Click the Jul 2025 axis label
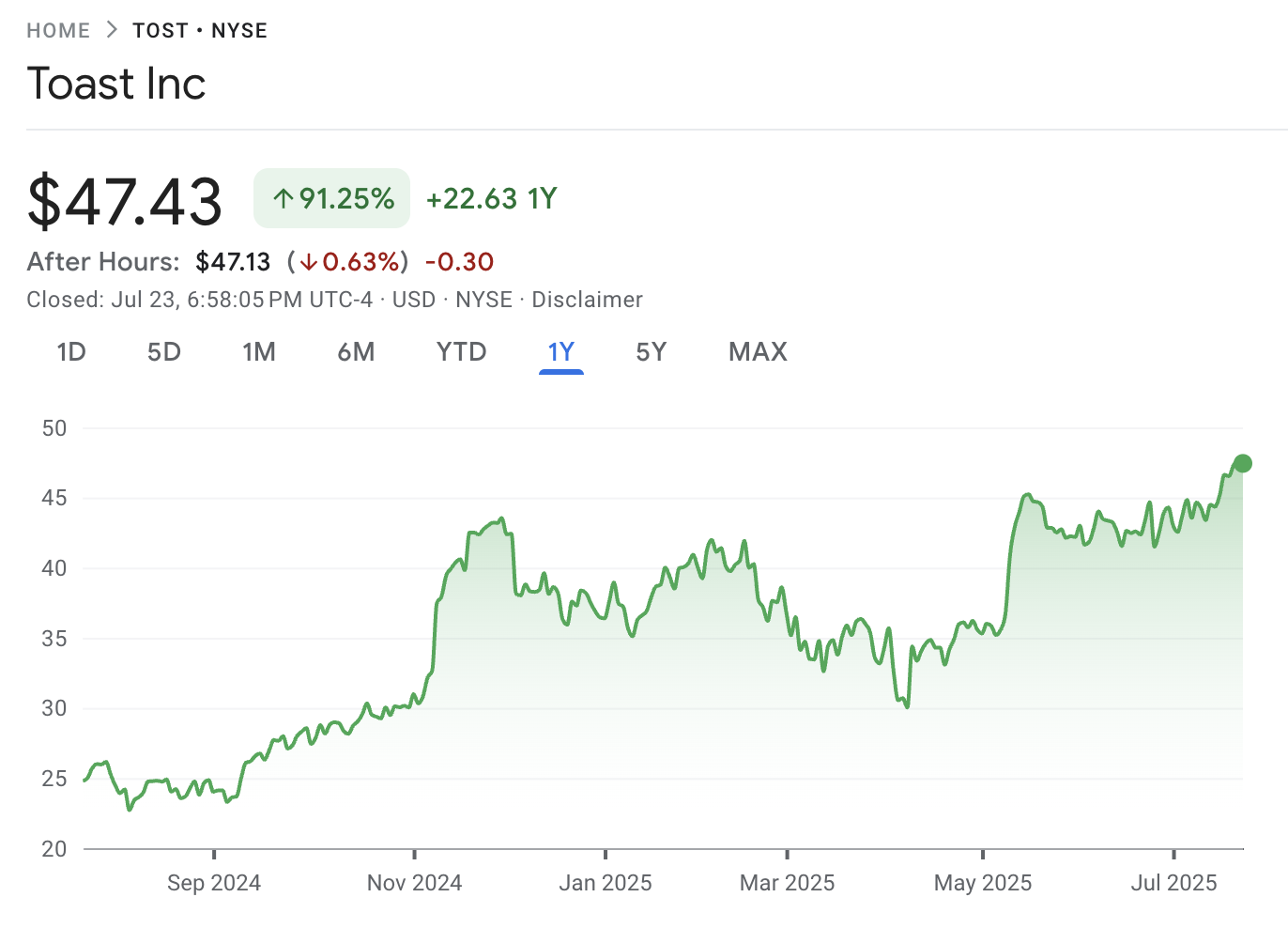The height and width of the screenshot is (928, 1288). tap(1173, 883)
